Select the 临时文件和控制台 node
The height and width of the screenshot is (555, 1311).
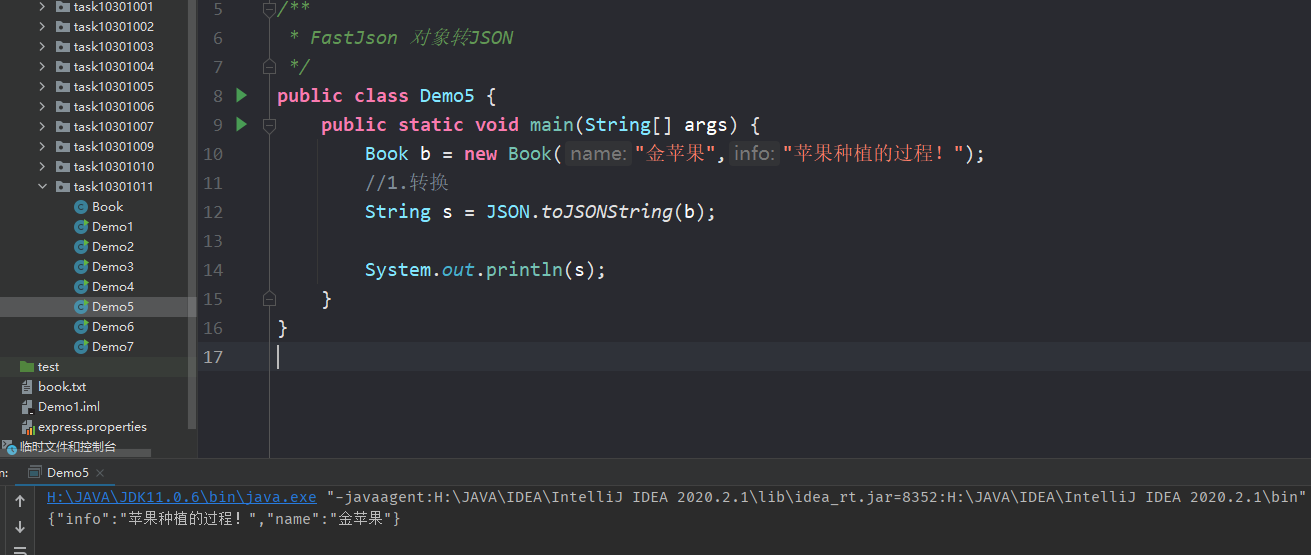pos(68,447)
